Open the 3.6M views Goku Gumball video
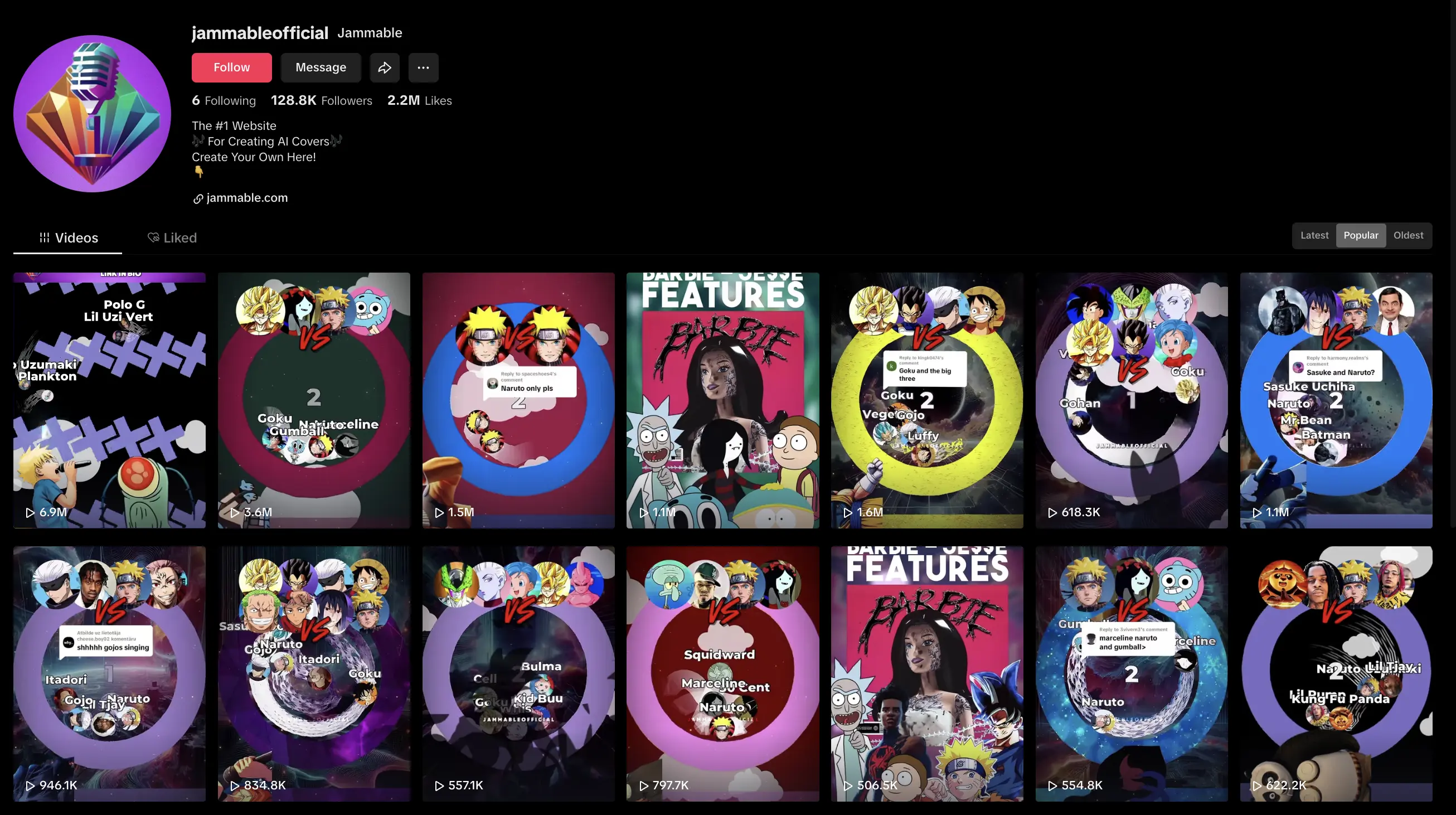This screenshot has height=815, width=1456. point(314,400)
